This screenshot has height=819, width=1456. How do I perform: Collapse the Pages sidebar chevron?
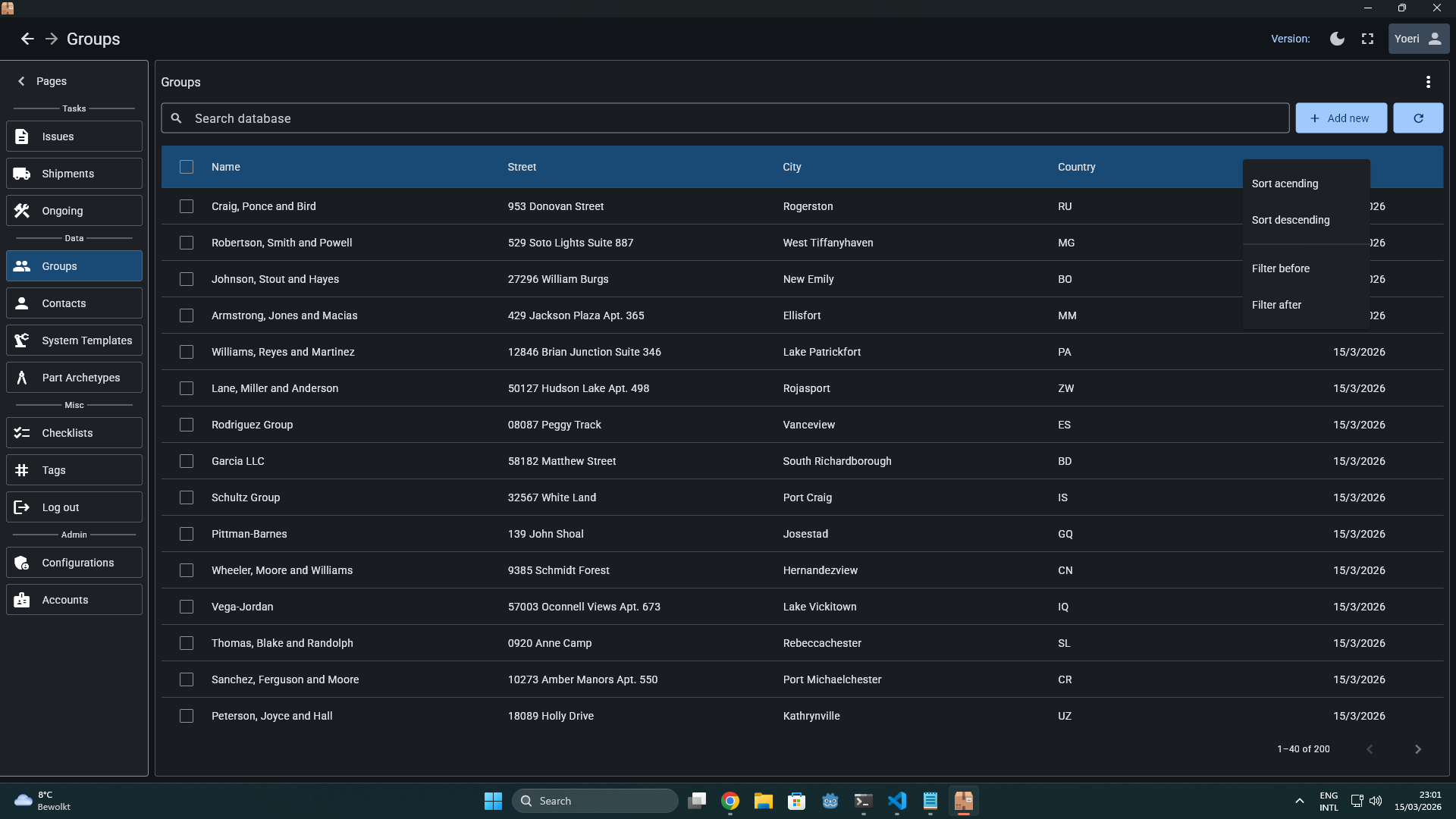point(21,81)
